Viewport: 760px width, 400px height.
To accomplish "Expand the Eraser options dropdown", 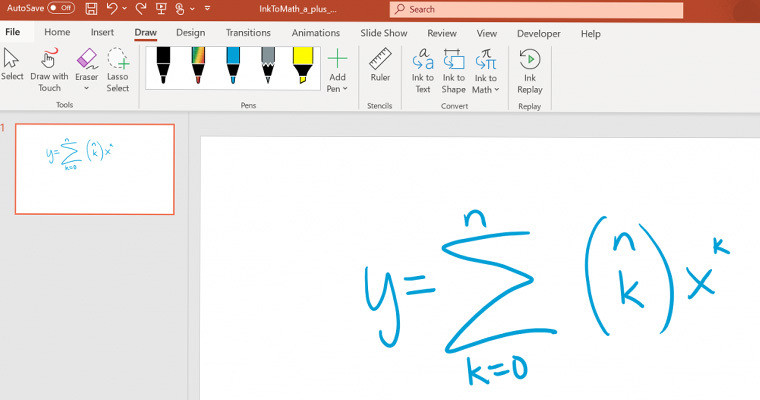I will coord(87,88).
